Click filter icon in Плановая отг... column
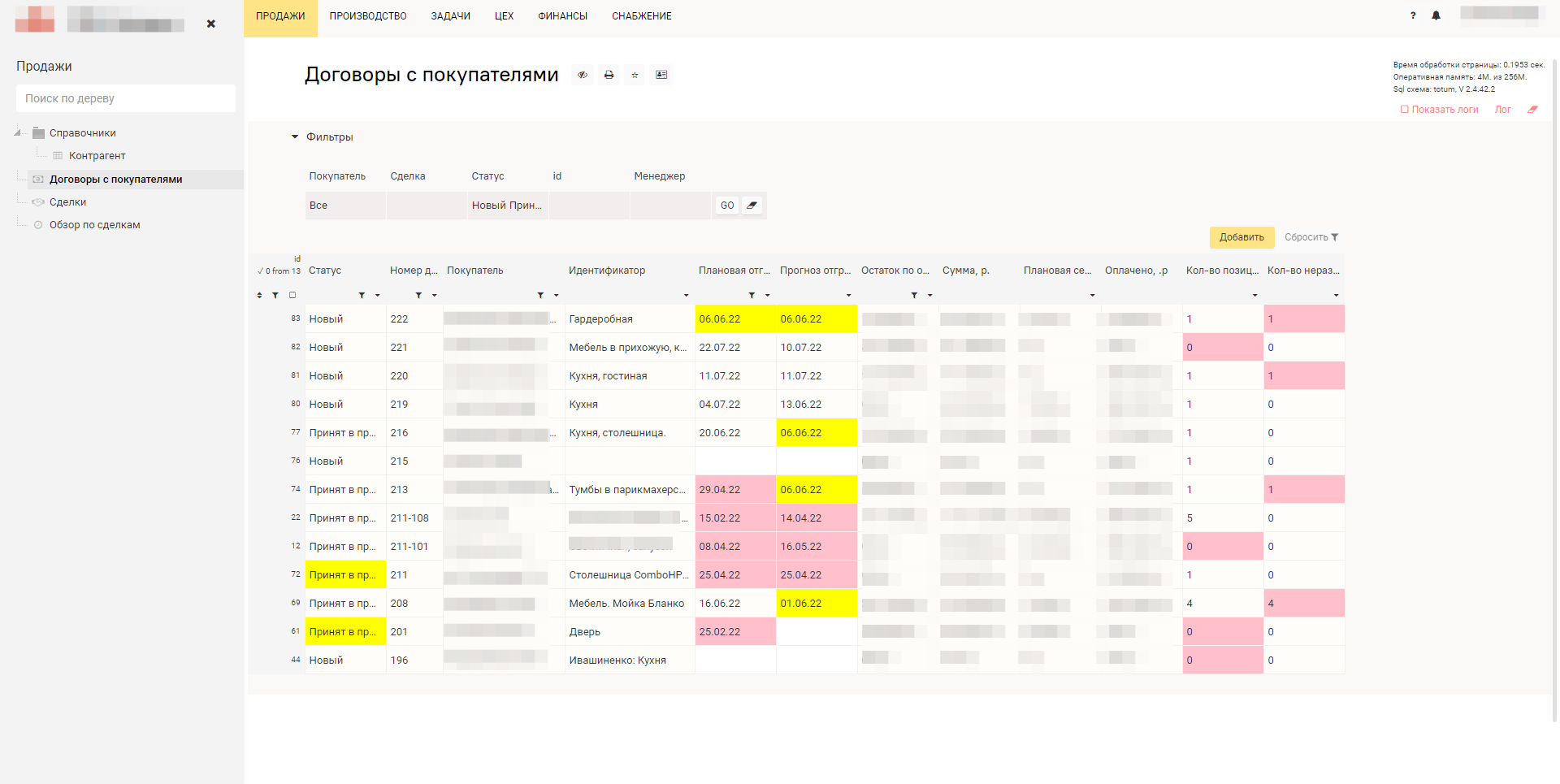The image size is (1560, 784). pyautogui.click(x=752, y=295)
